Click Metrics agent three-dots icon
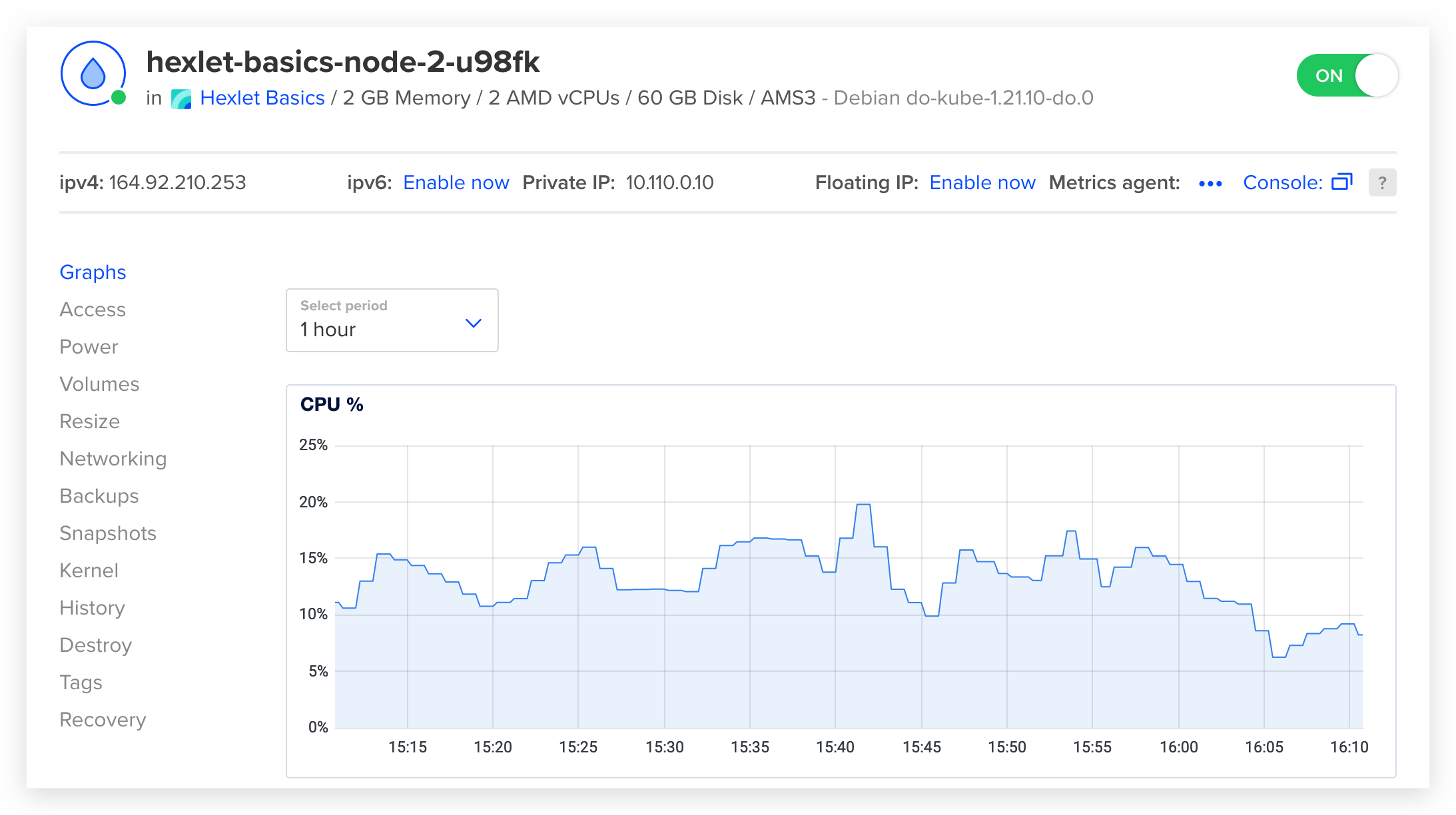Screen dimensions: 1456x815 [1210, 183]
